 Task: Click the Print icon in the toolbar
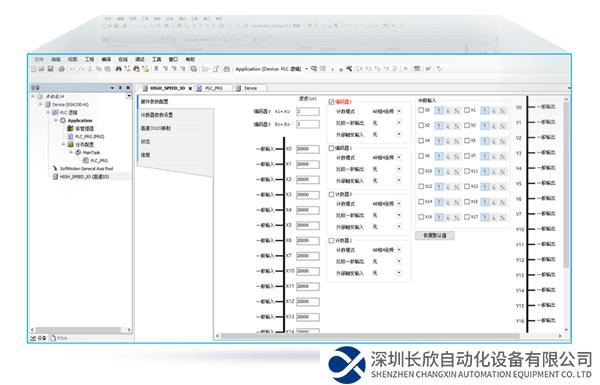(61, 69)
